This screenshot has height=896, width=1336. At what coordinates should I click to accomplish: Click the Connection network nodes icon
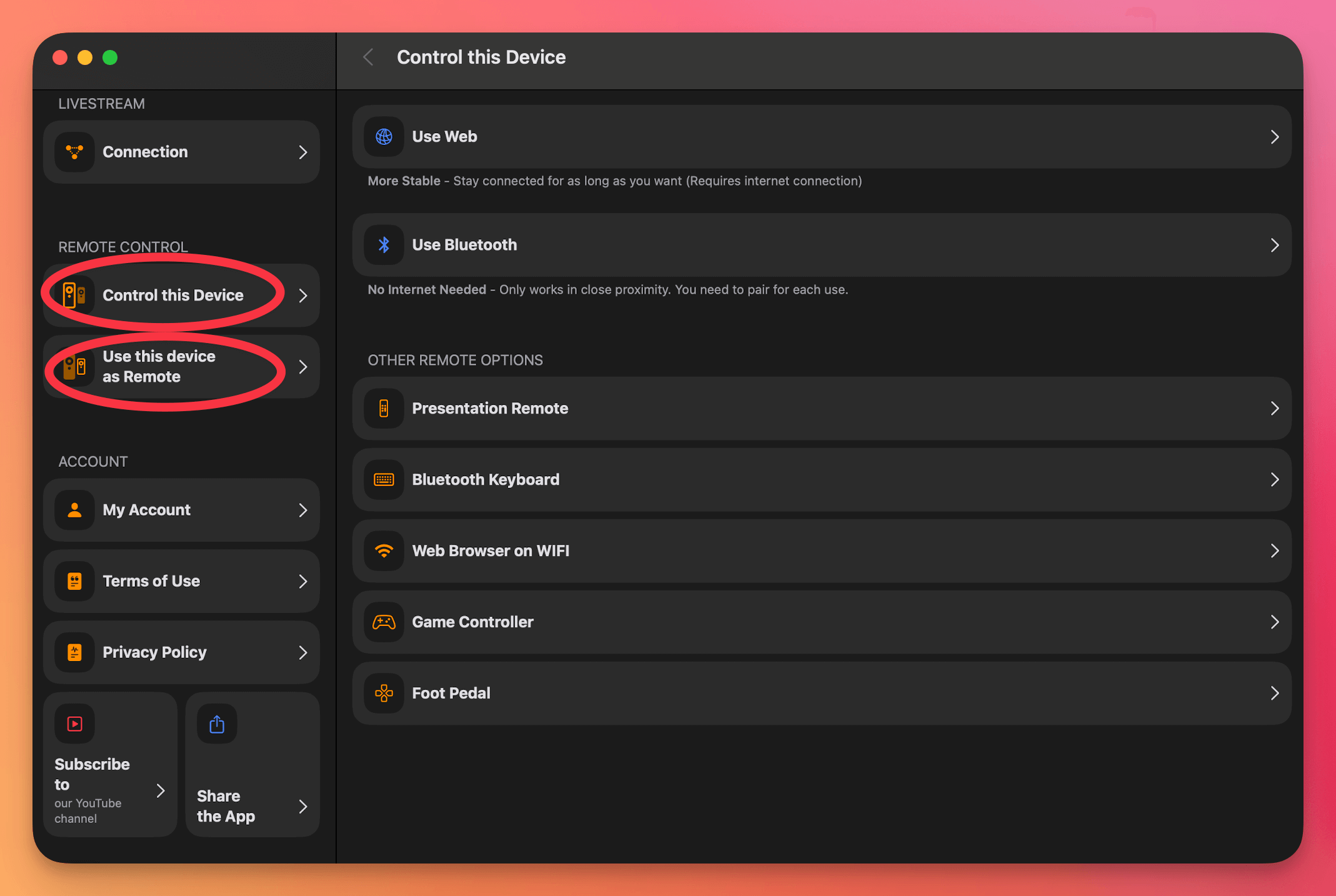pyautogui.click(x=74, y=152)
